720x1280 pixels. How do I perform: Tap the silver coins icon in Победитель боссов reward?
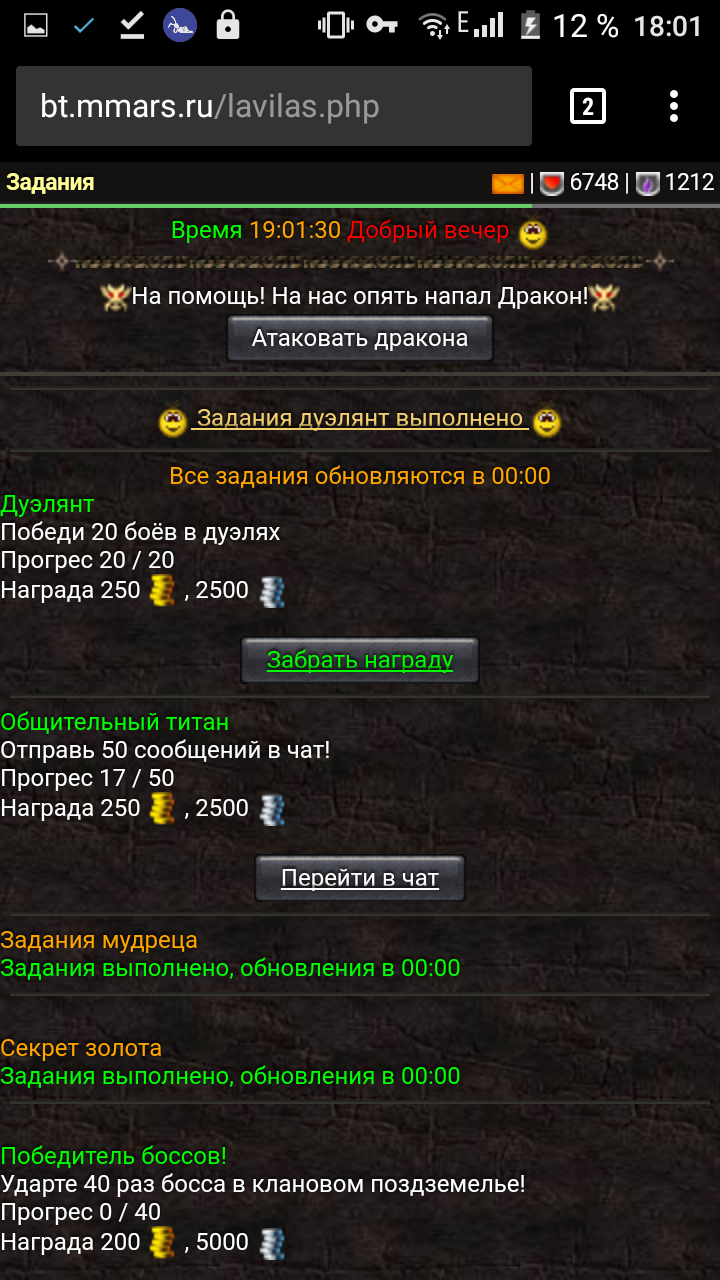[x=272, y=1243]
